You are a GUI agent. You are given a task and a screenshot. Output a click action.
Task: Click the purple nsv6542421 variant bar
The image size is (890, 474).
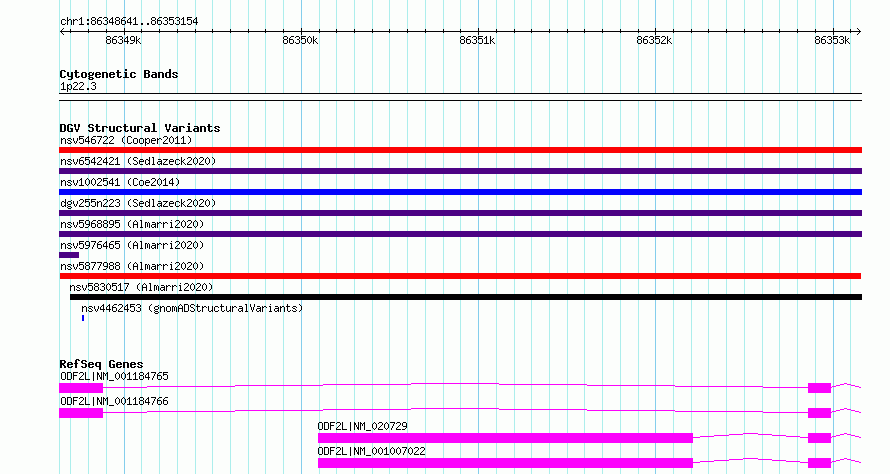460,171
